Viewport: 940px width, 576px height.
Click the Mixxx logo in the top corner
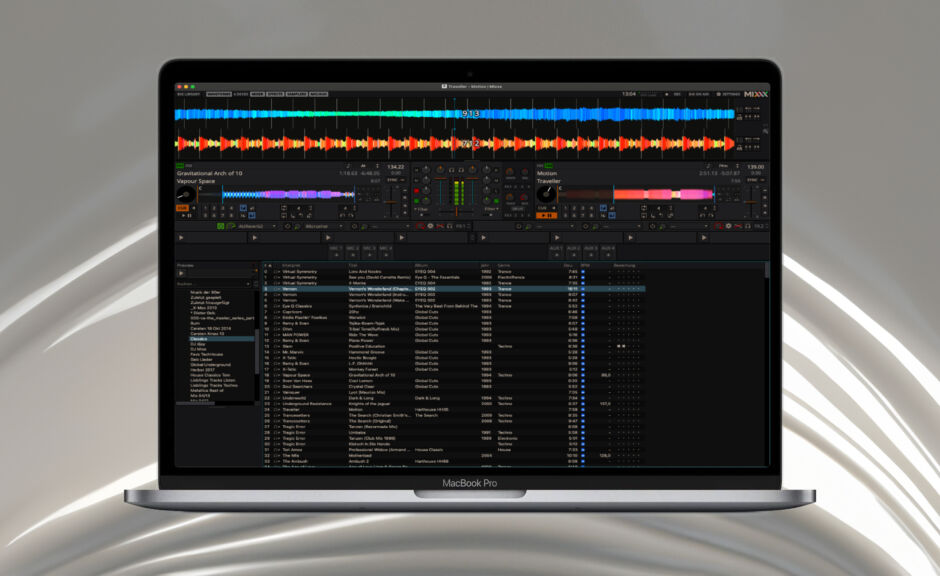(757, 93)
